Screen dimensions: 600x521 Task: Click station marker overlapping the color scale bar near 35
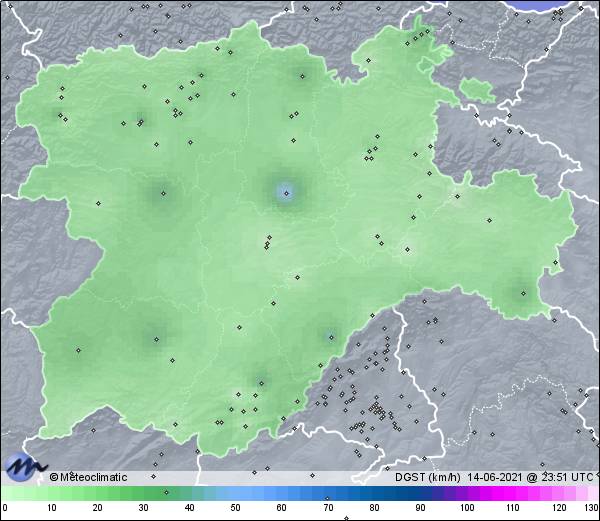click(166, 492)
